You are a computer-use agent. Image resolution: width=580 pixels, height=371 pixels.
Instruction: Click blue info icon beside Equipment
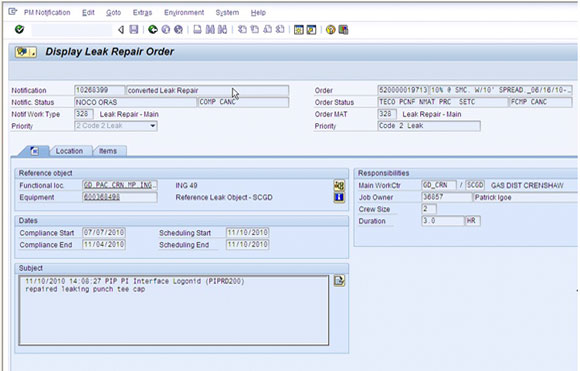click(x=339, y=197)
